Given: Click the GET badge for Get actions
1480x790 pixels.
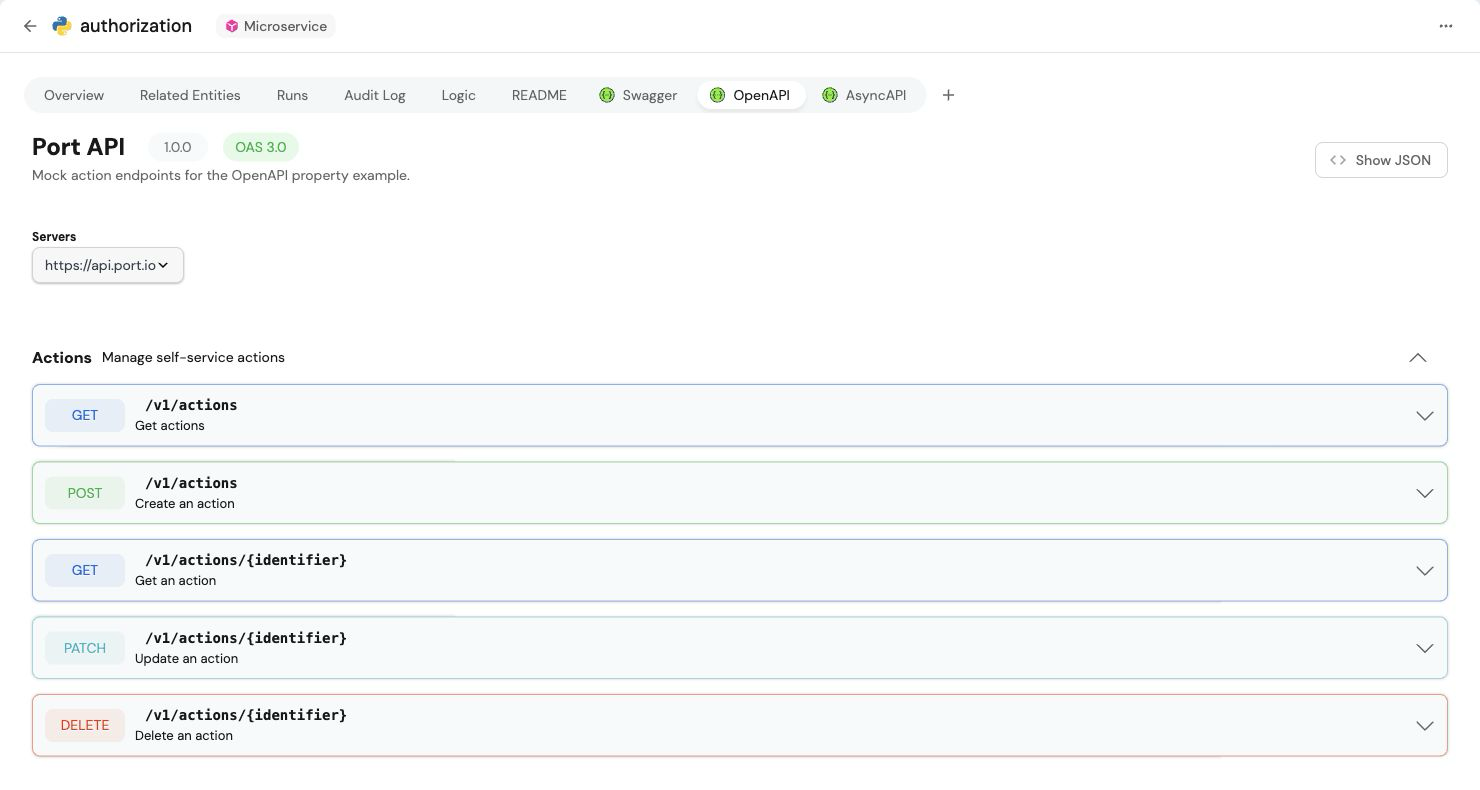Looking at the screenshot, I should tap(85, 415).
